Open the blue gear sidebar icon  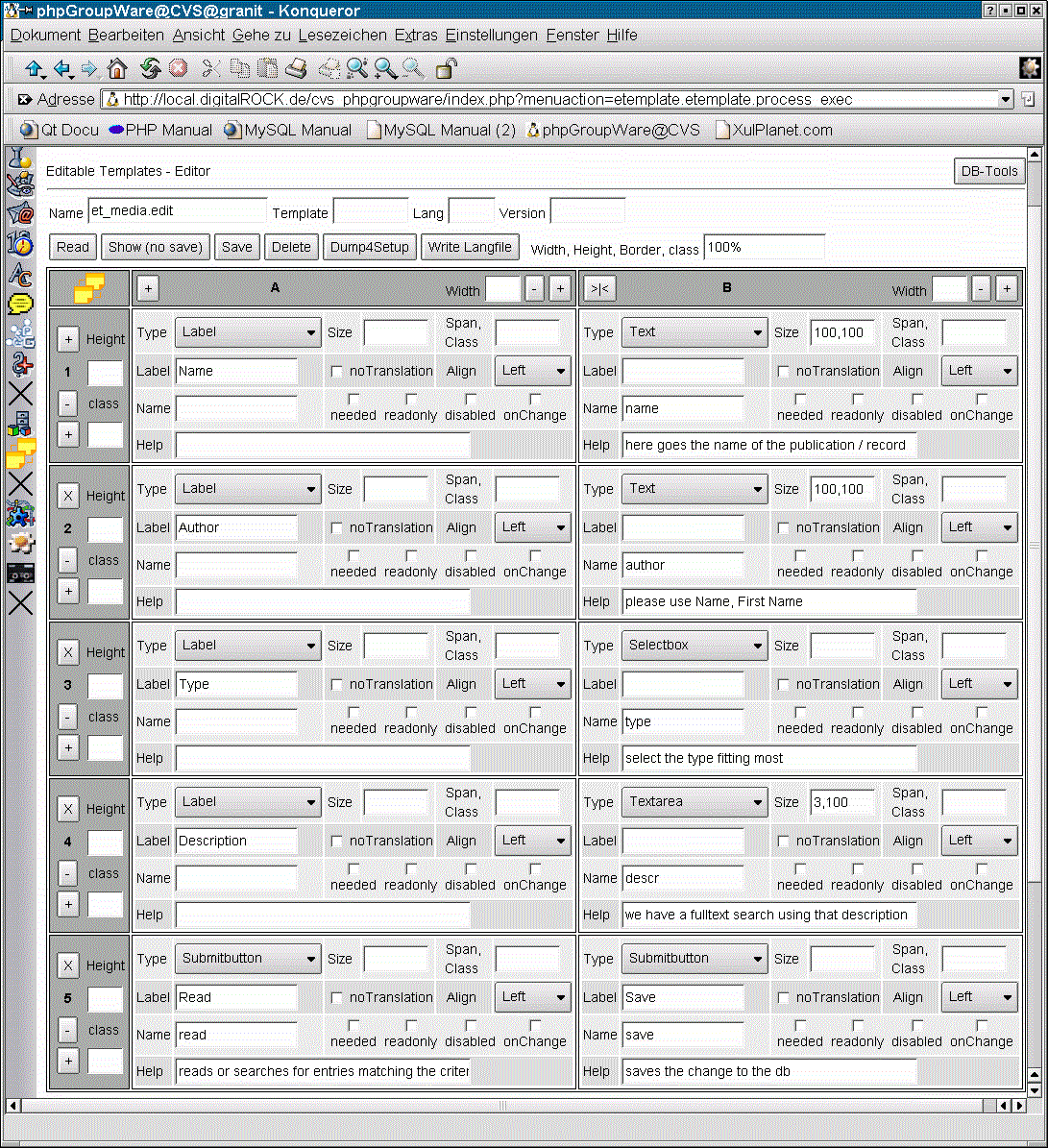[20, 514]
